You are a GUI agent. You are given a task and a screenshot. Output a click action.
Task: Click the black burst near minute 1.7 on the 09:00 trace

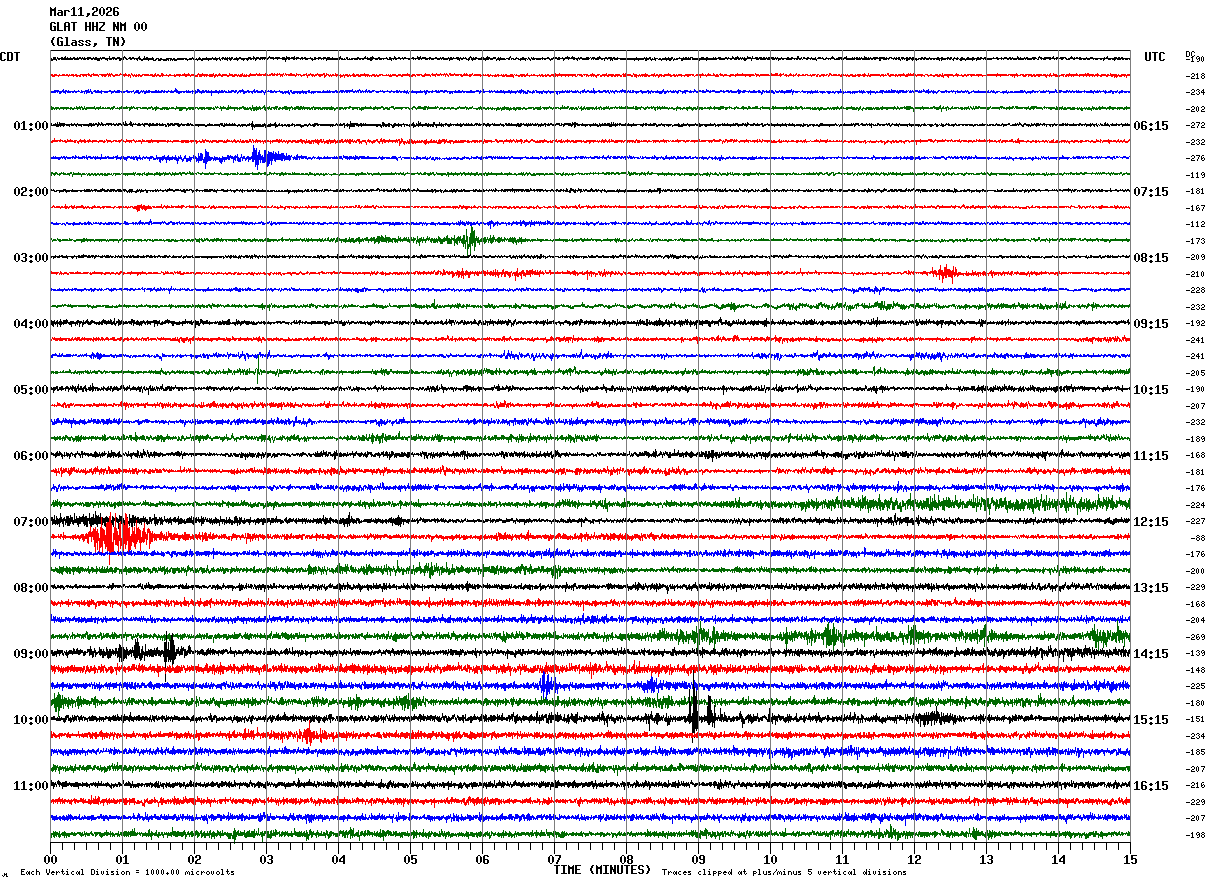pos(169,651)
